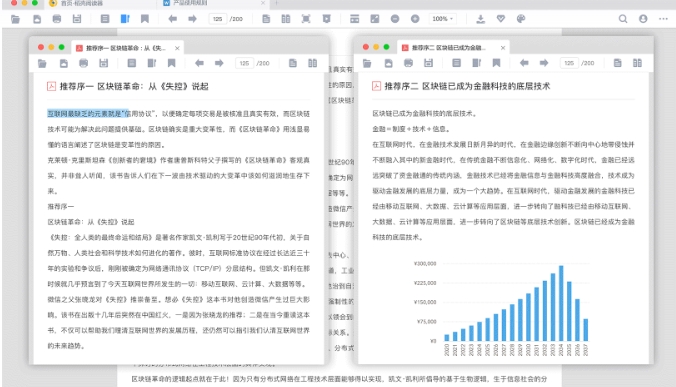The height and width of the screenshot is (387, 676).
Task: Open a file with main toolbar folder icon
Action: pyautogui.click(x=16, y=19)
